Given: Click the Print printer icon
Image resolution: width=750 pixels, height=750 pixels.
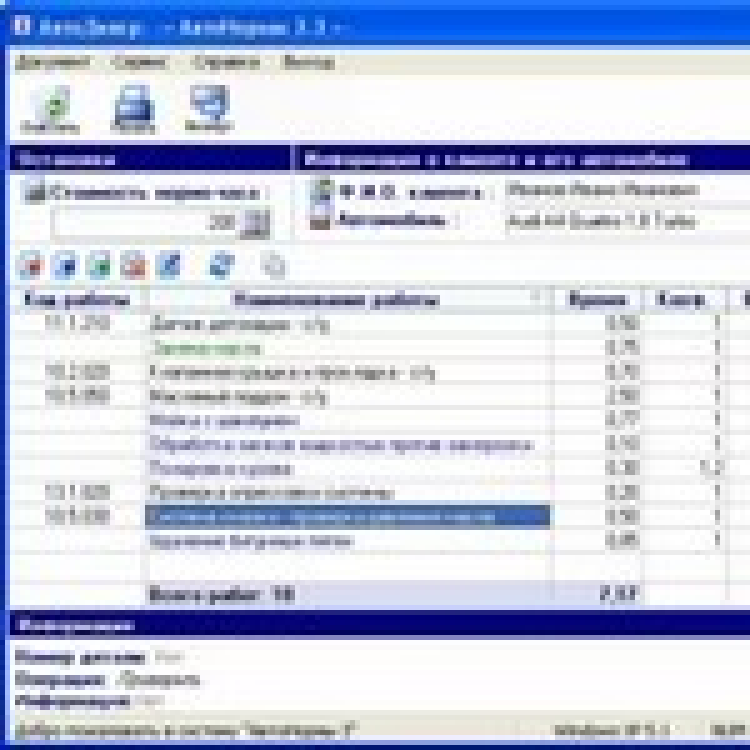Looking at the screenshot, I should (x=131, y=108).
